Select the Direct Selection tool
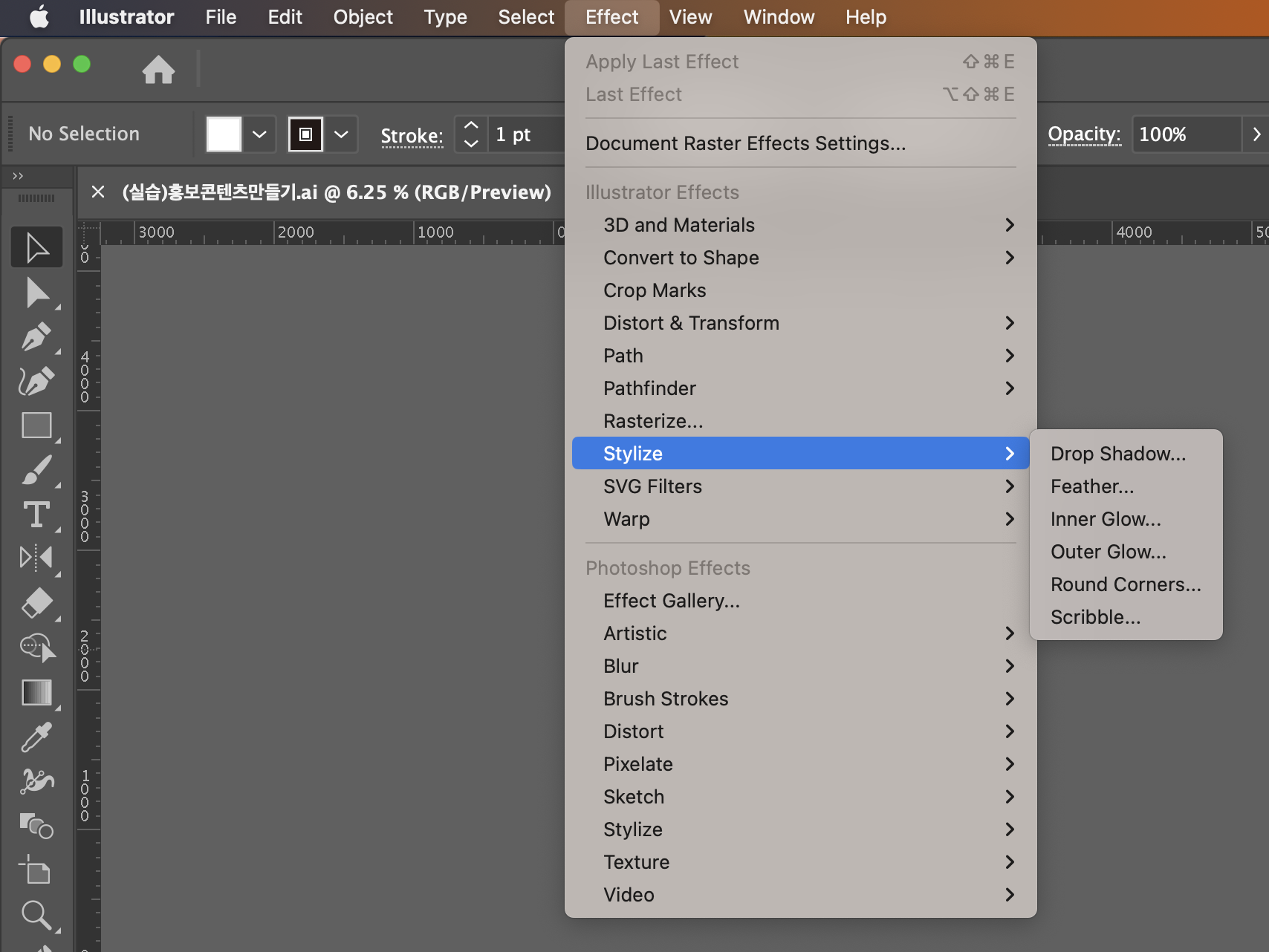The width and height of the screenshot is (1269, 952). click(x=36, y=293)
